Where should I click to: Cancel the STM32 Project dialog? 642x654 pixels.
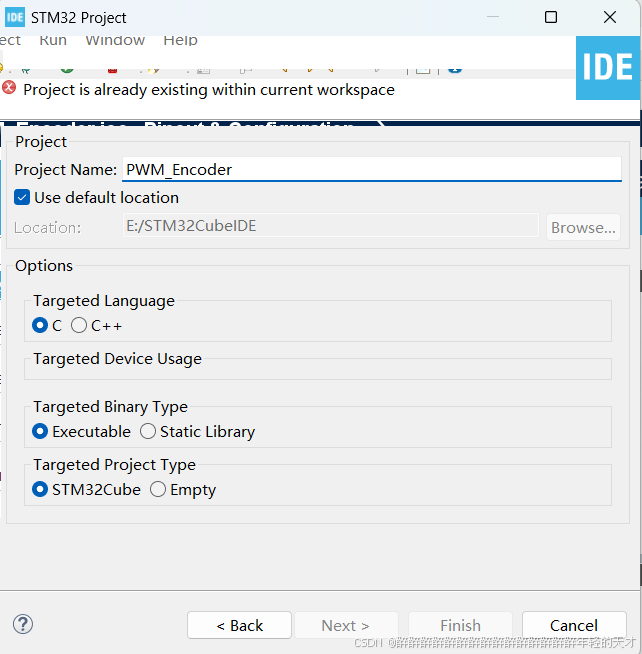point(574,625)
